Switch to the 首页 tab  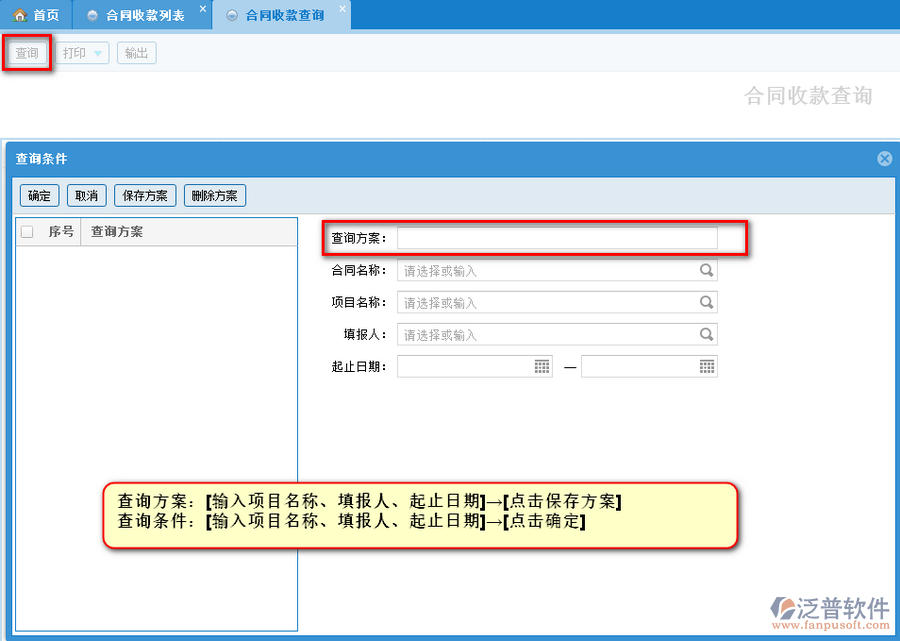[x=37, y=15]
